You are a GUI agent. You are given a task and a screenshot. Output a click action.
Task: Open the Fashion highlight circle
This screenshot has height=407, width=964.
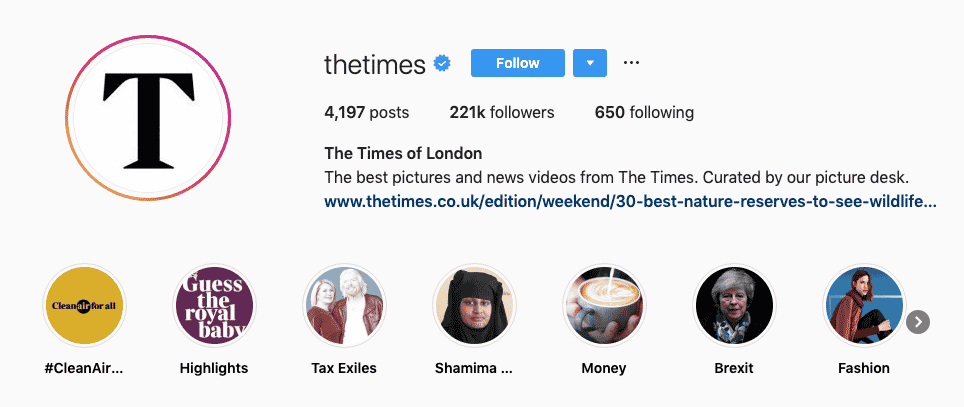coord(864,306)
